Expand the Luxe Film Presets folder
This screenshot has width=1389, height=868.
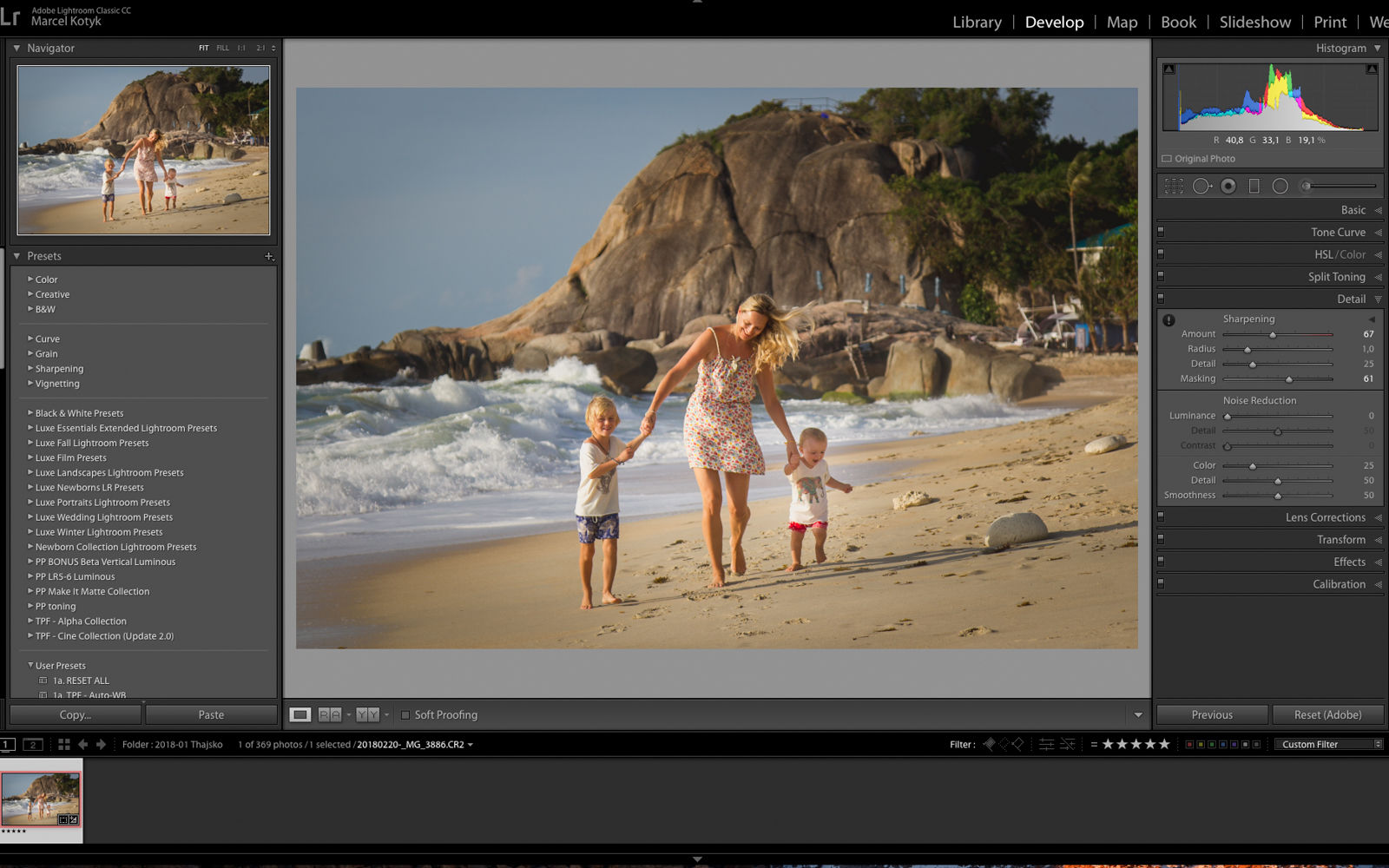coord(30,457)
